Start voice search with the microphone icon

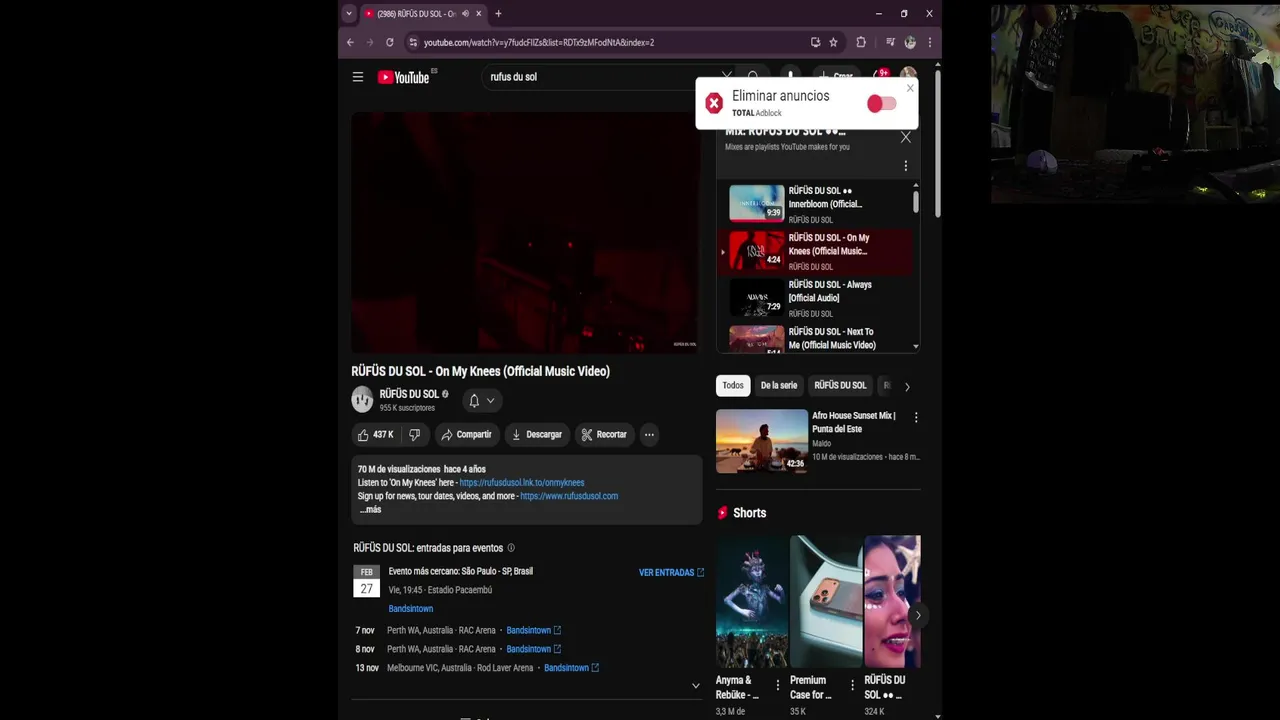(x=790, y=76)
